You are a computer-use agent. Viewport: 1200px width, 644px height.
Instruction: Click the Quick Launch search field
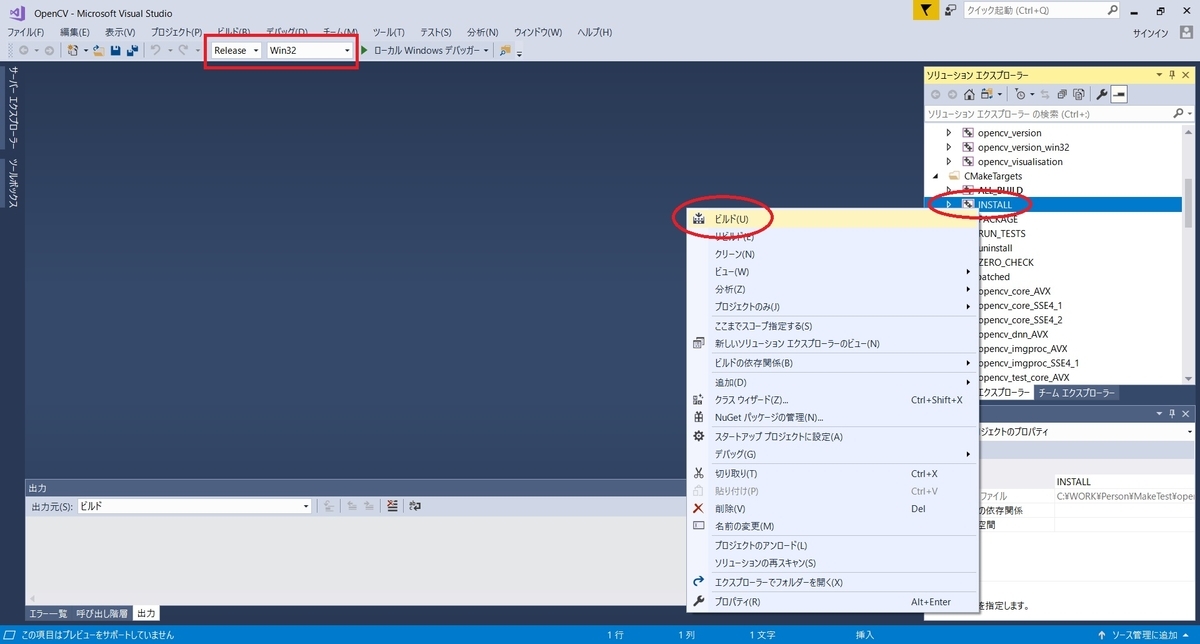(x=1035, y=10)
